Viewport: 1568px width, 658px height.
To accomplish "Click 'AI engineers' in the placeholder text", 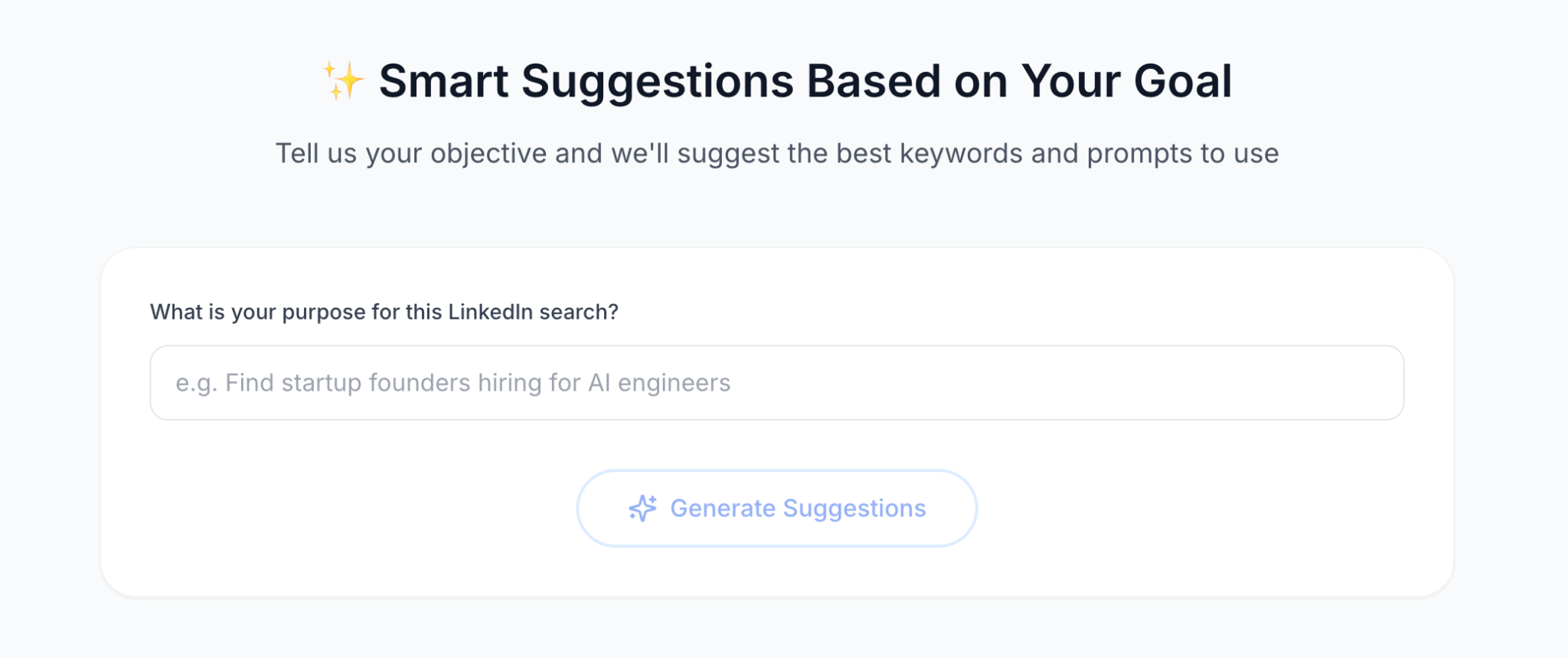I will point(659,383).
